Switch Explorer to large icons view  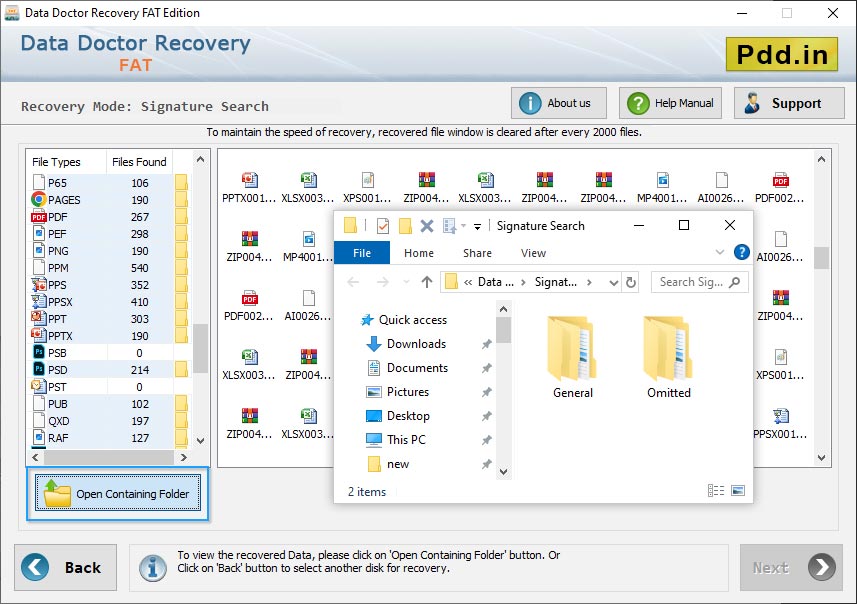[x=738, y=490]
